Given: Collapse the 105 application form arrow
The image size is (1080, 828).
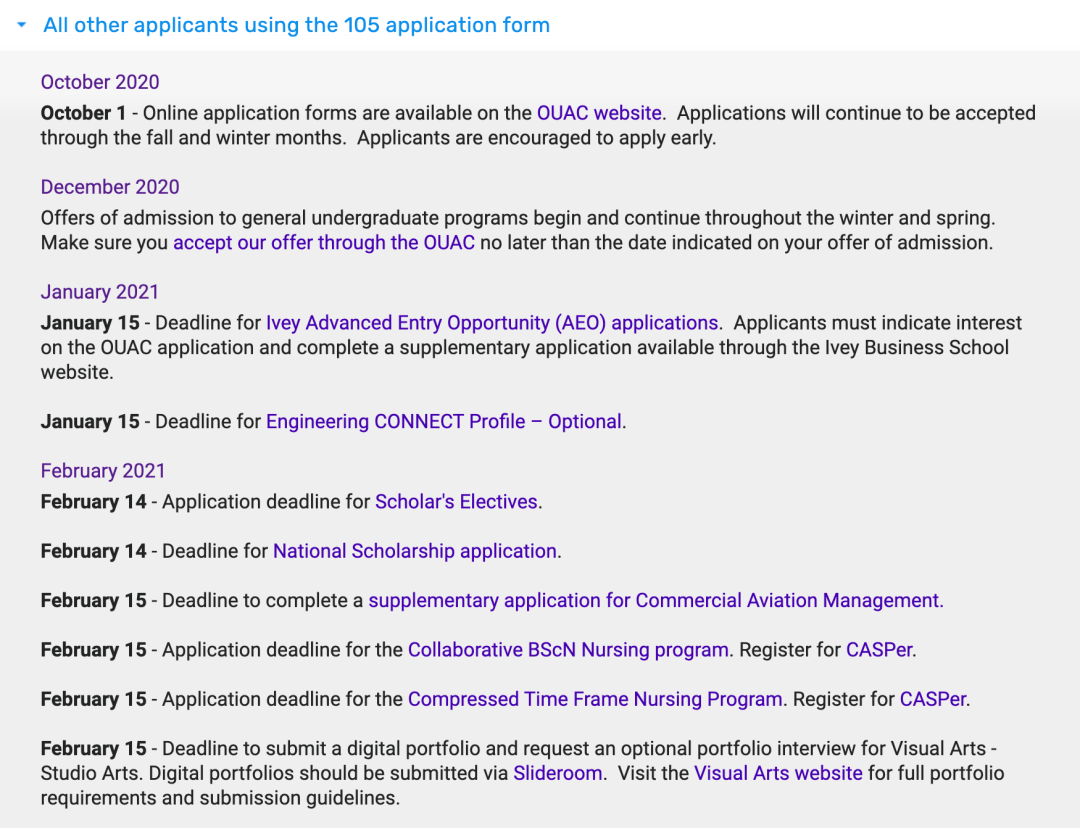Looking at the screenshot, I should [x=21, y=25].
